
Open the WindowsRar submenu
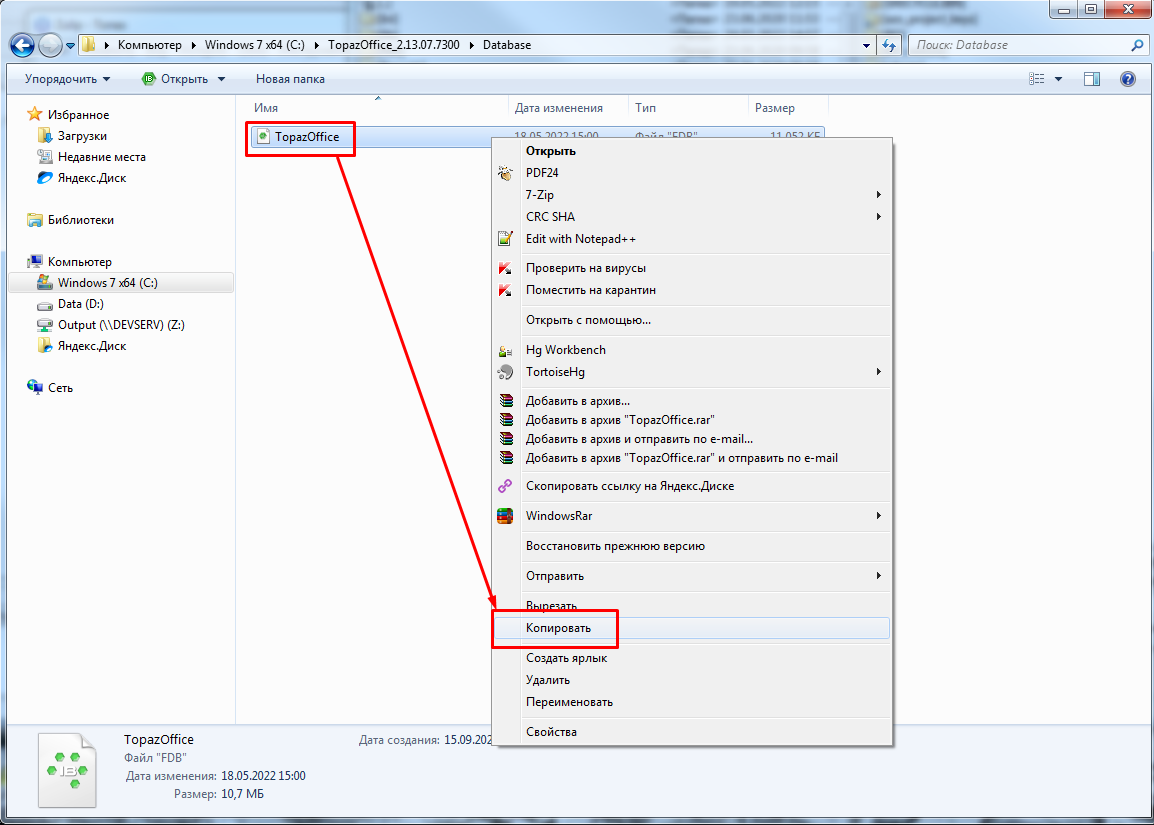[692, 516]
